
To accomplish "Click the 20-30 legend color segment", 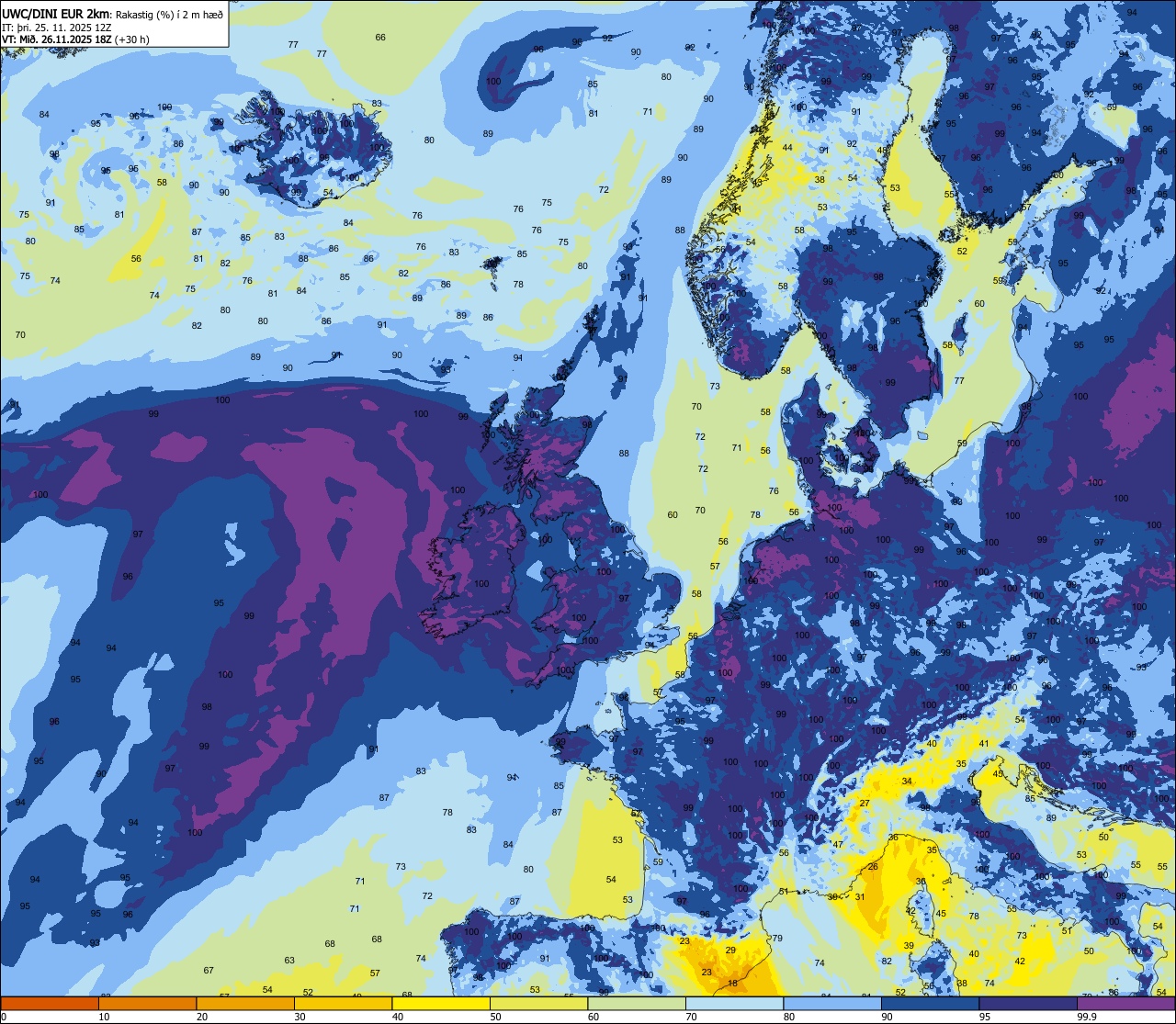I will point(245,1003).
